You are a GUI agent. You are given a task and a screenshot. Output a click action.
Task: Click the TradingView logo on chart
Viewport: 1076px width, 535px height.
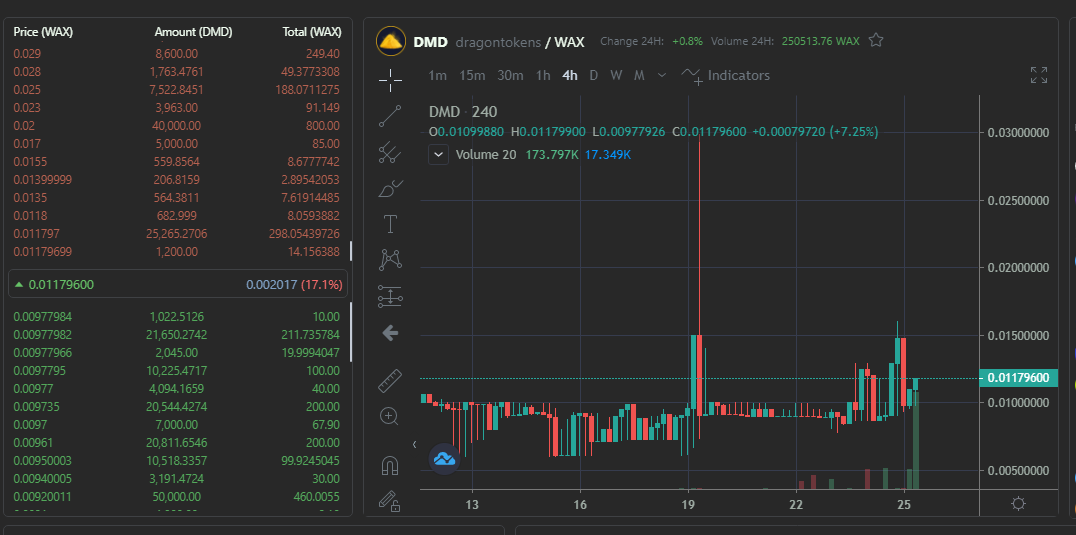(444, 459)
